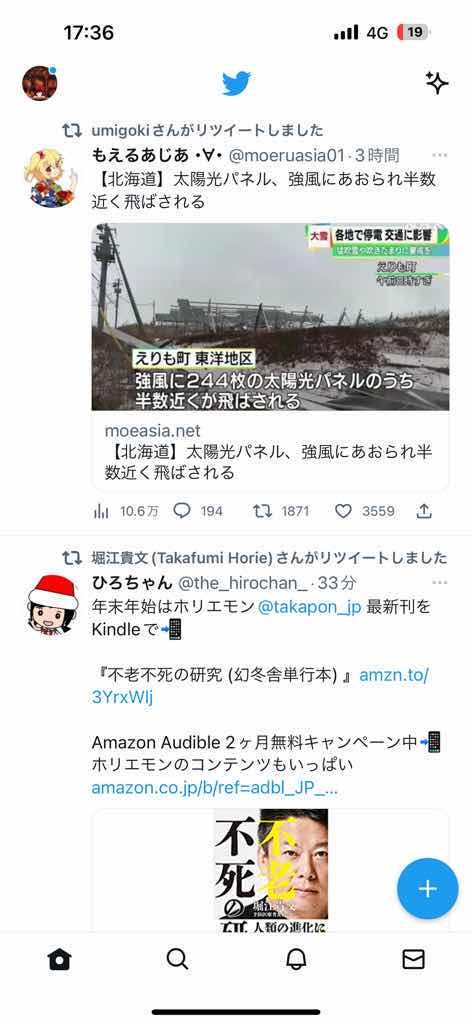The height and width of the screenshot is (1024, 472).
Task: Tap the Twitter bird logo
Action: point(236,84)
